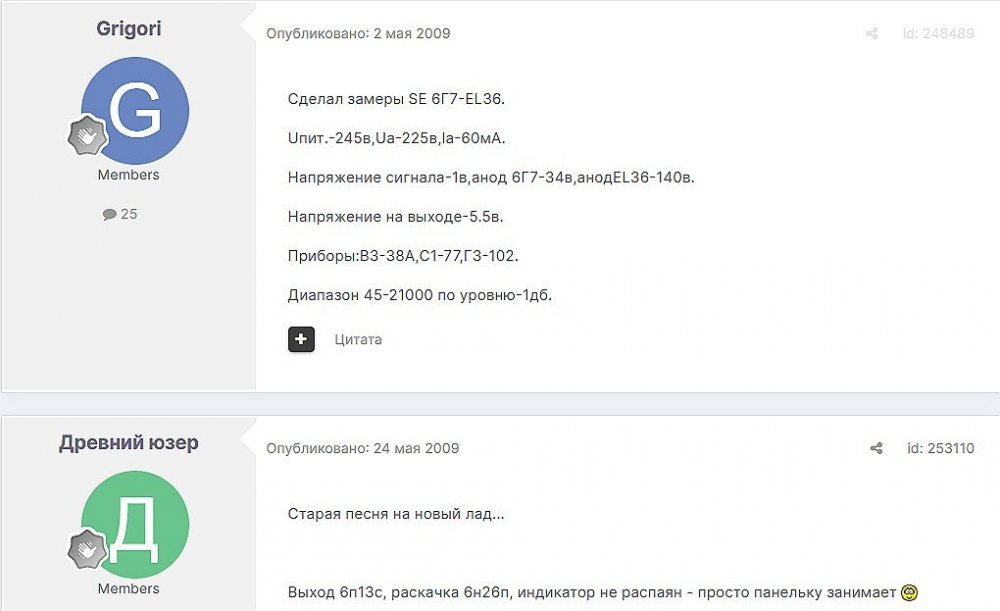Image resolution: width=1000 pixels, height=611 pixels.
Task: Open Древний юзер username profile link
Action: (x=129, y=443)
